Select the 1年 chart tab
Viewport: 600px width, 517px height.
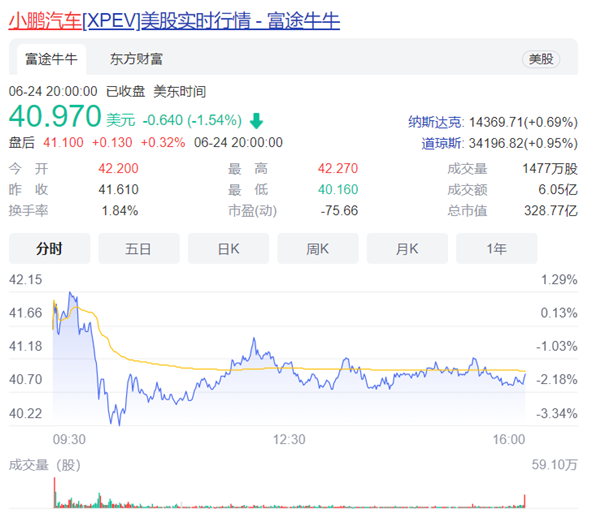497,249
